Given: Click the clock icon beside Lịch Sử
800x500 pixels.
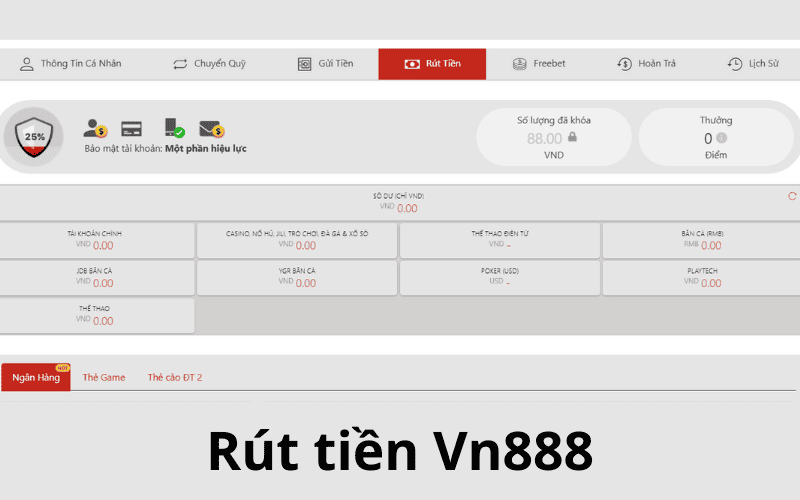Looking at the screenshot, I should click(735, 64).
